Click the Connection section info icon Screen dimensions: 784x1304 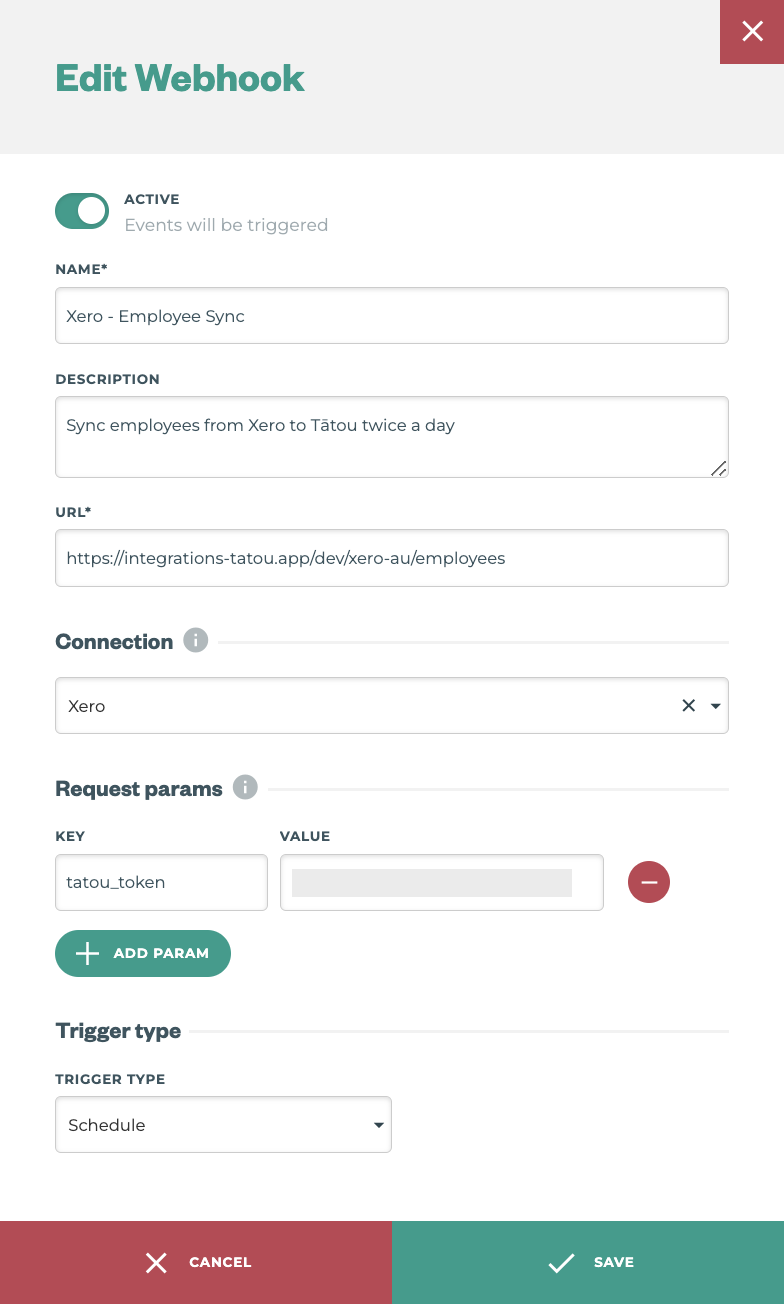pyautogui.click(x=196, y=640)
